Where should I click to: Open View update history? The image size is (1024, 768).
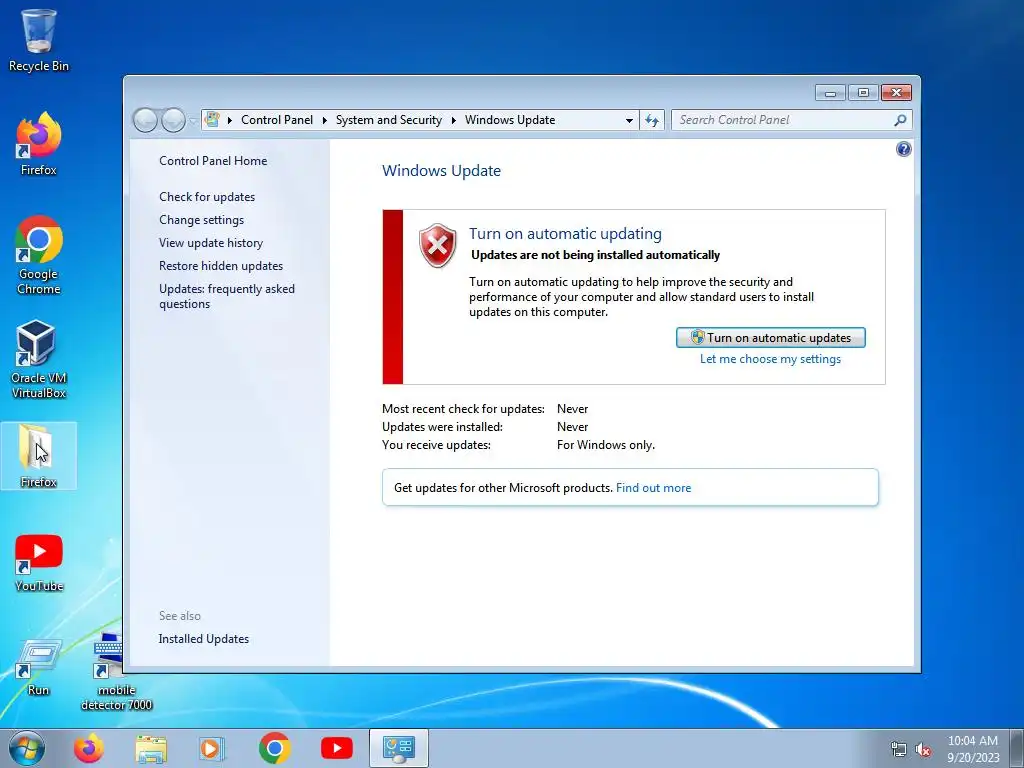(x=211, y=243)
